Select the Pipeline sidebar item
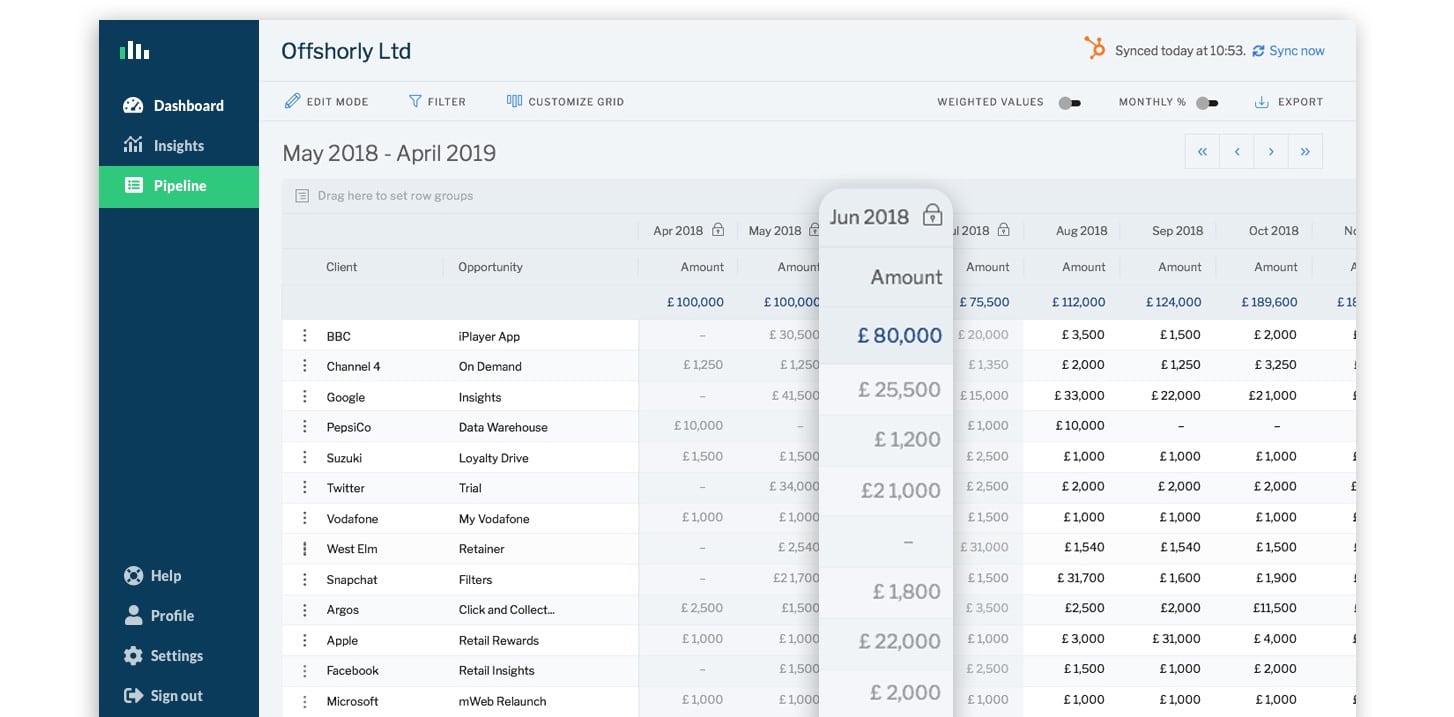 [179, 186]
